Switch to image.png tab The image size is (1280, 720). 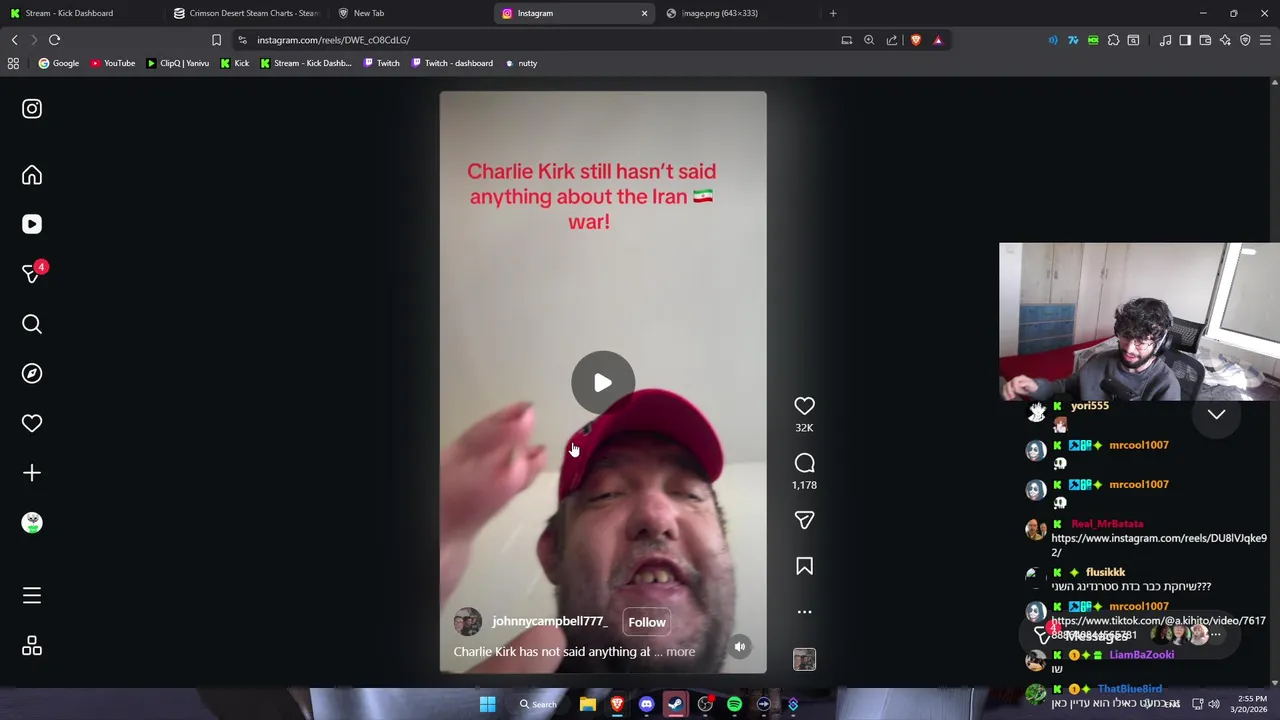(x=733, y=13)
